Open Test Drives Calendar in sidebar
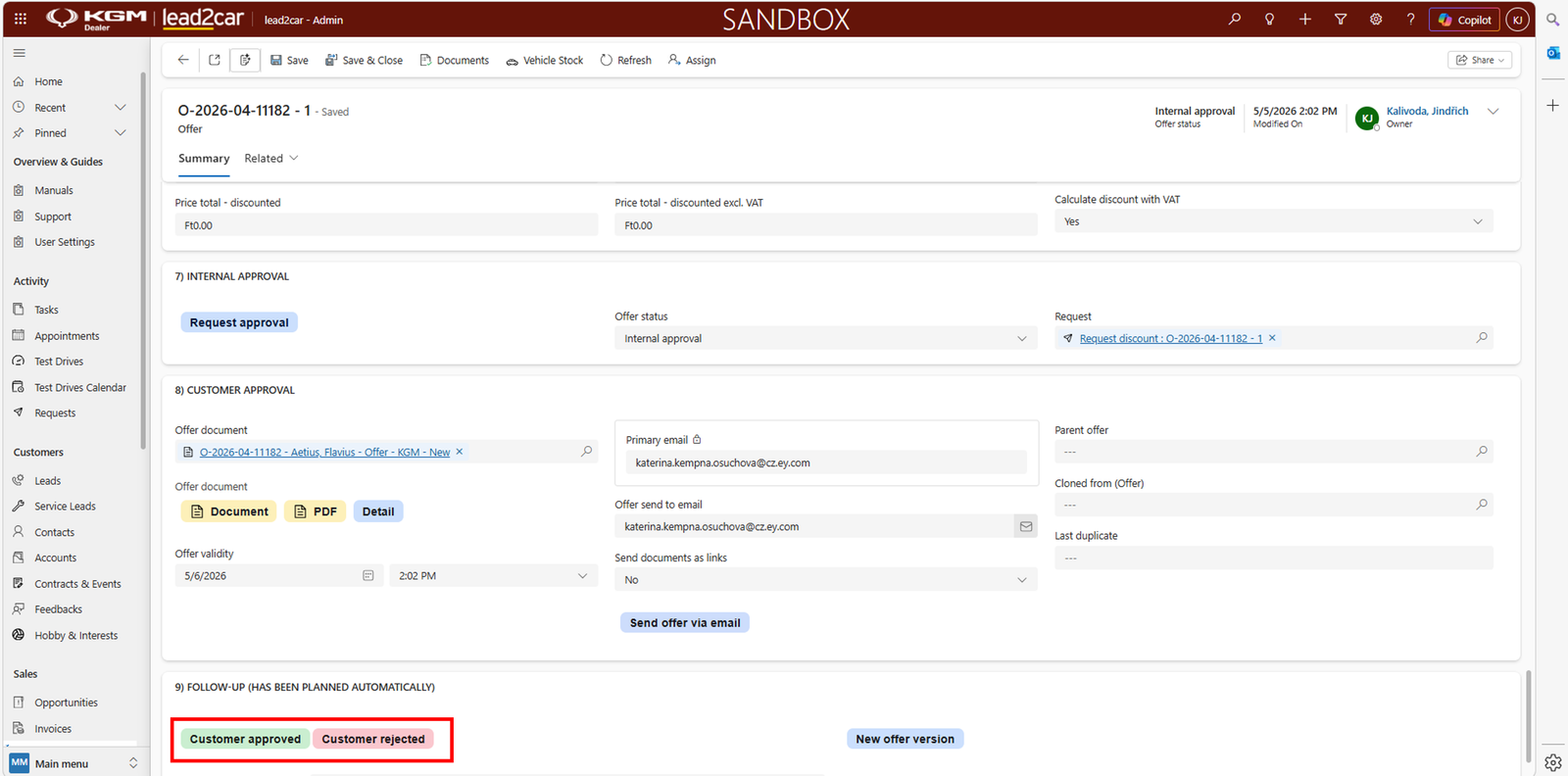Image resolution: width=1568 pixels, height=776 pixels. tap(80, 387)
